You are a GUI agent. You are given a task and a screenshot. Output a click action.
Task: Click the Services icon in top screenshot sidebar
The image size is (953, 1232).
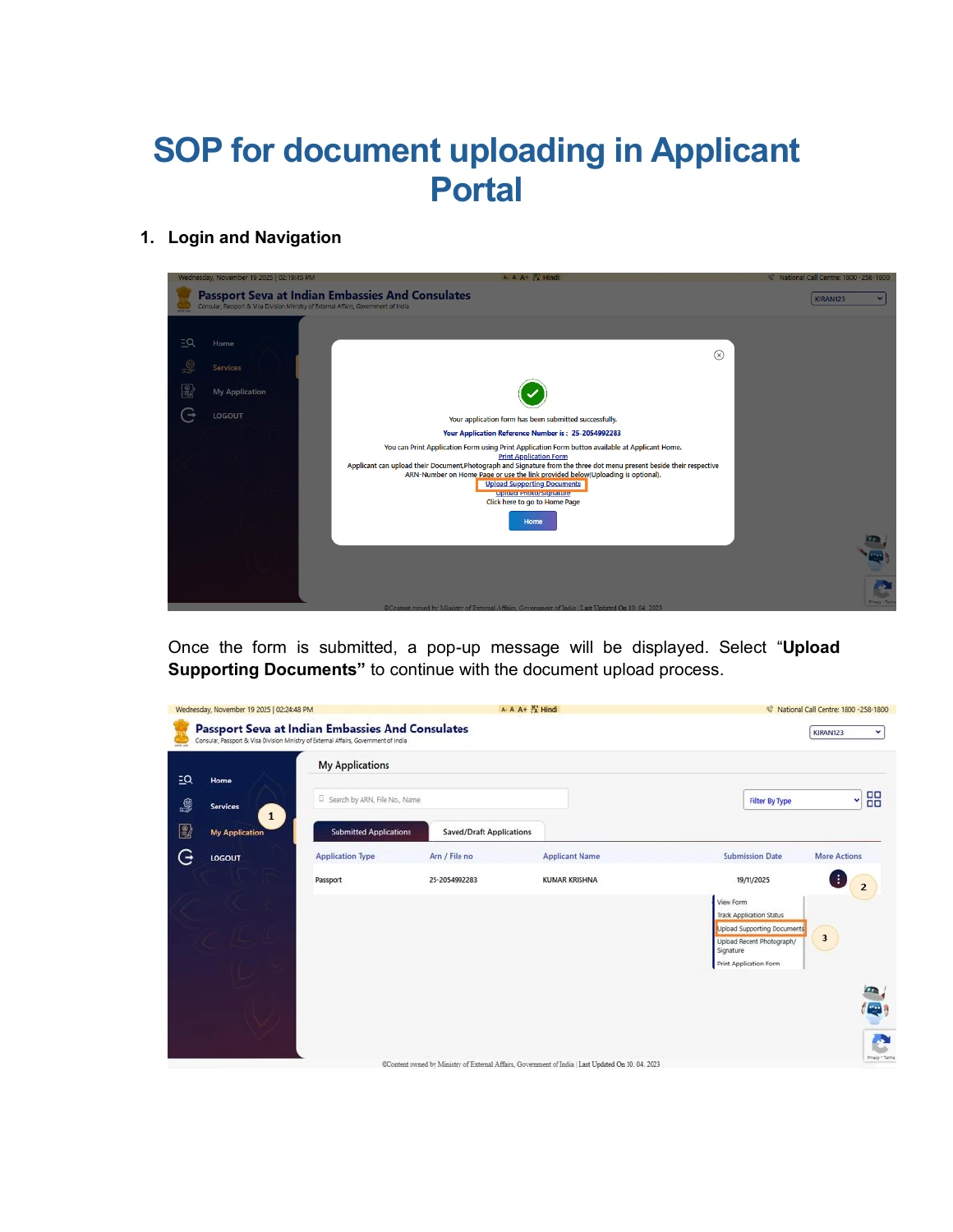[188, 366]
